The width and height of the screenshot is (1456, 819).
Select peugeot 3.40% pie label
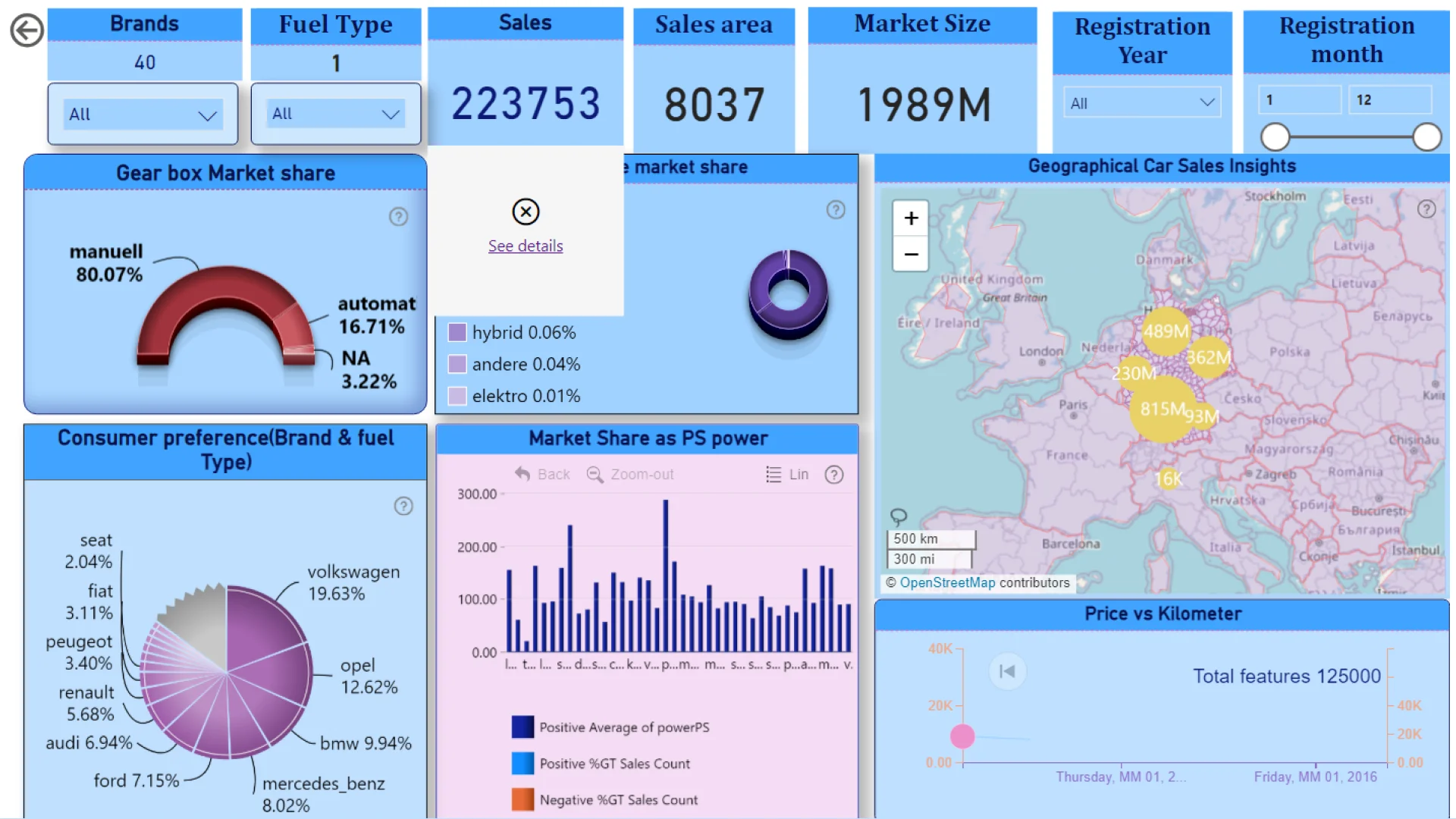[79, 652]
